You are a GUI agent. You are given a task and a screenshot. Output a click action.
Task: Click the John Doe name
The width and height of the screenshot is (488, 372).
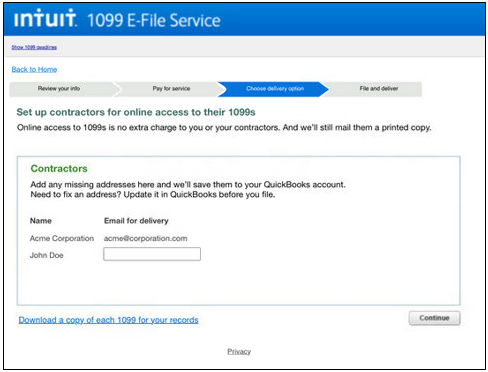(47, 255)
